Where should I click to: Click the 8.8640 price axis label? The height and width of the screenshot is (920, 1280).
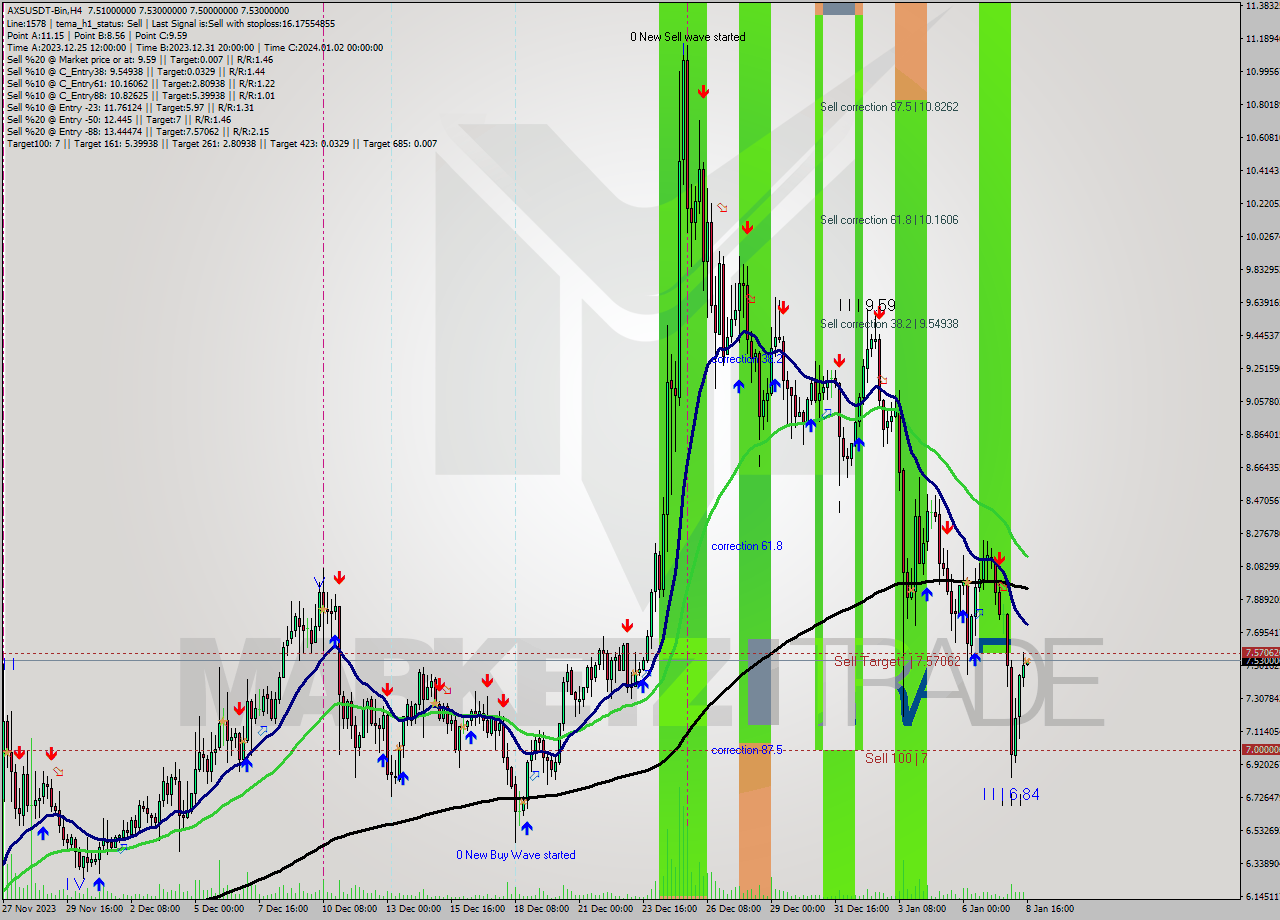click(x=1262, y=435)
